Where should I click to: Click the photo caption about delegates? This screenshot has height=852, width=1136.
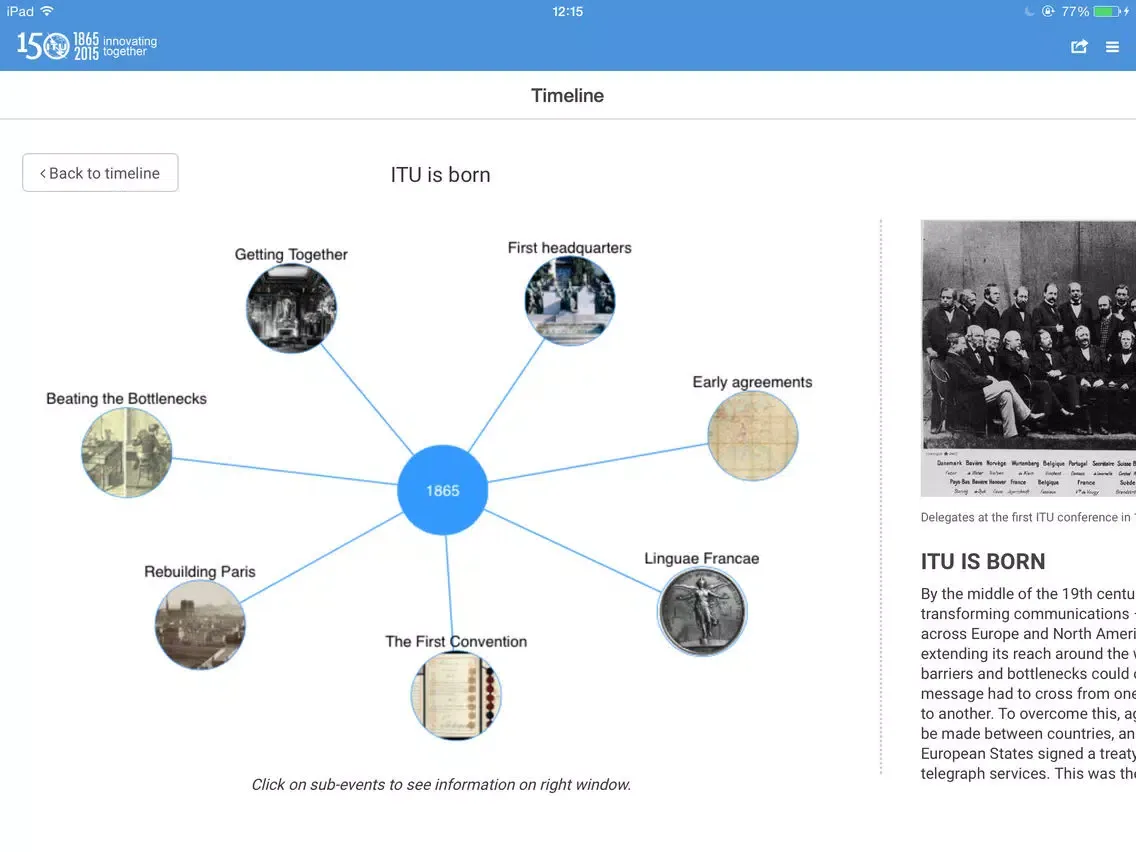pyautogui.click(x=1028, y=517)
